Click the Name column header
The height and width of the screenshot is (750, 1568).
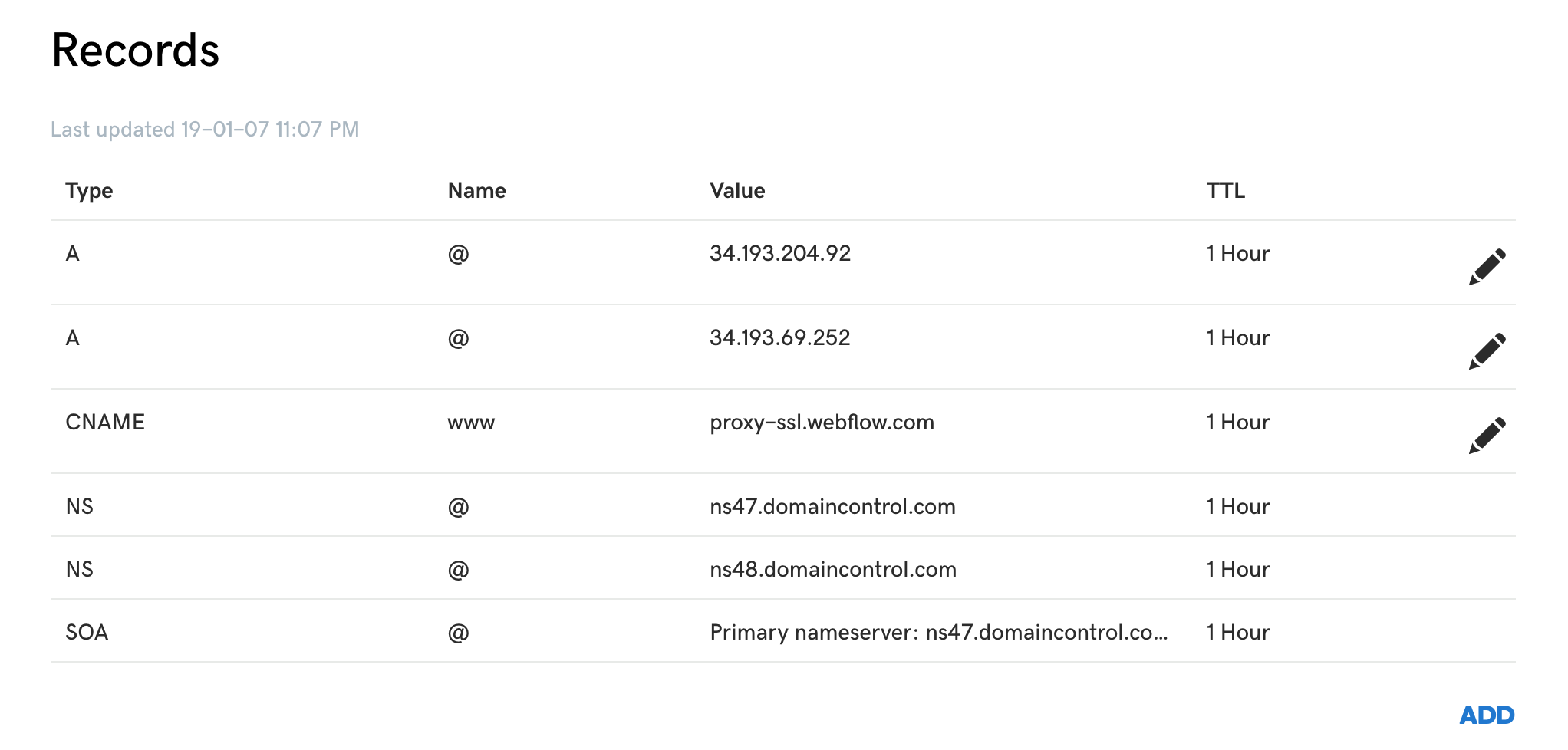pyautogui.click(x=476, y=190)
